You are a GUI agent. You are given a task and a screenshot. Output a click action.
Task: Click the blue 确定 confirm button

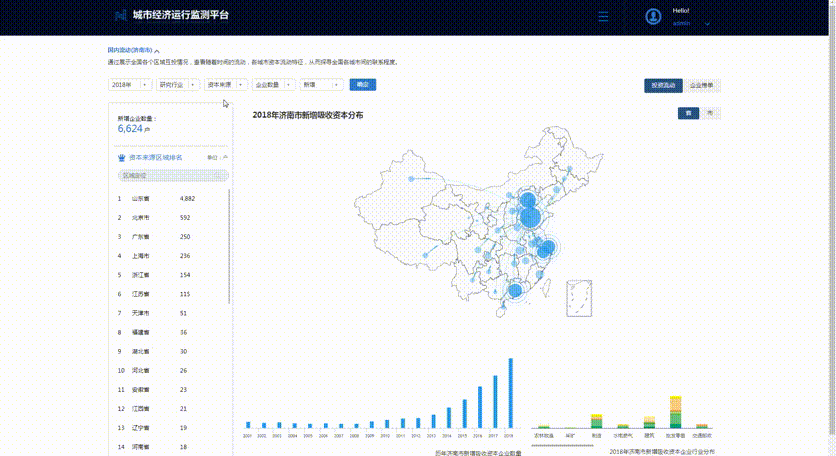[x=363, y=85]
